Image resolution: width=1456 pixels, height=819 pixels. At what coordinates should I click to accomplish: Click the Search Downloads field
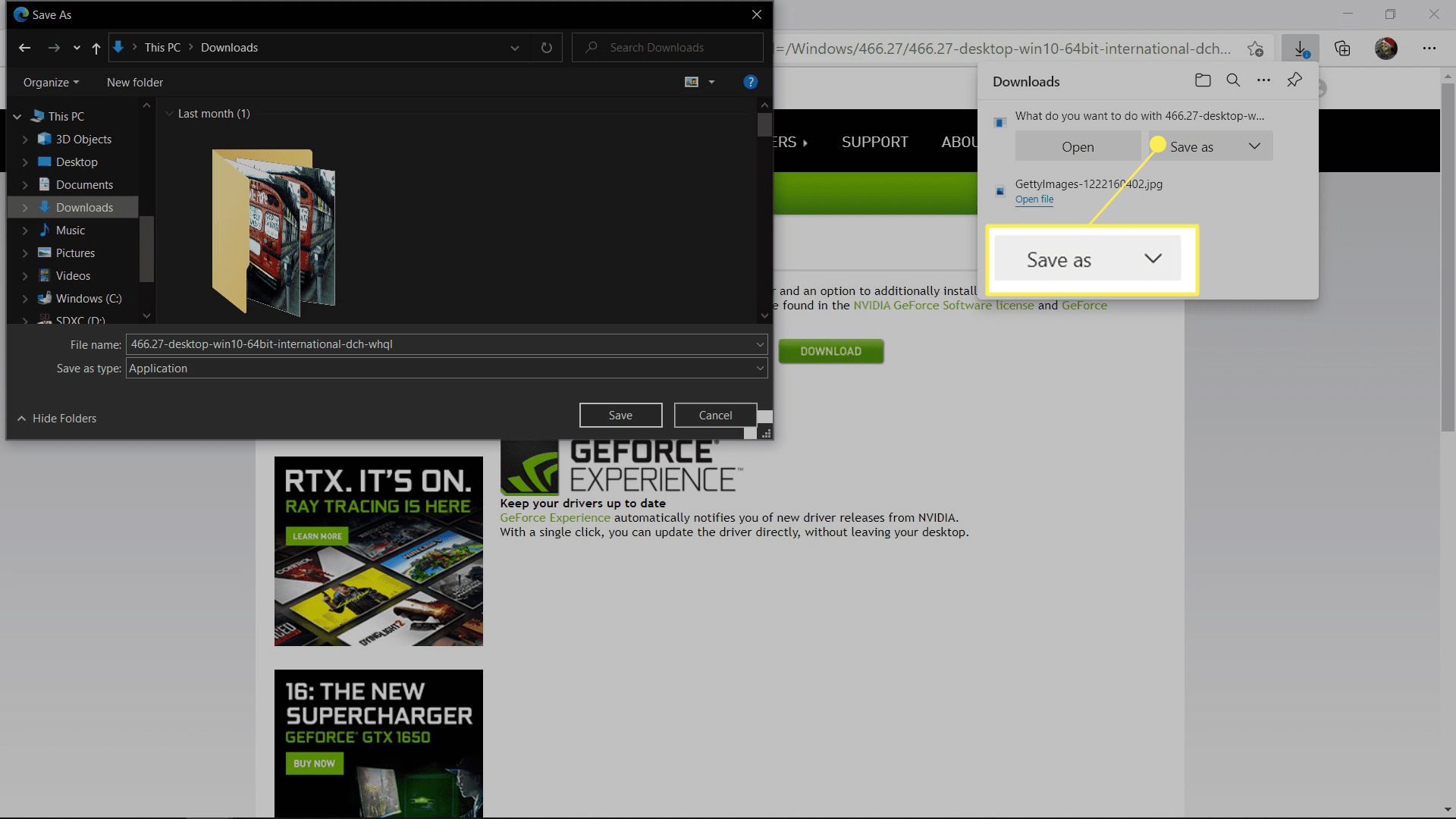click(667, 48)
